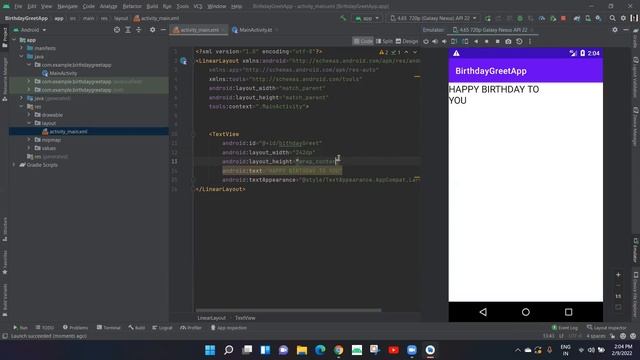Open the SDK Manager icon
The width and height of the screenshot is (640, 360).
598,18
